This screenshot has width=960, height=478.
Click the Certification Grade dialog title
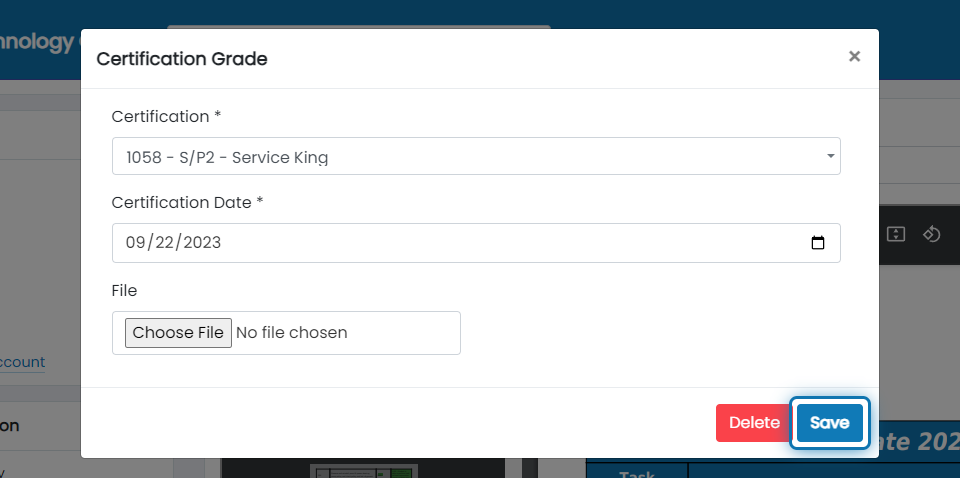(x=182, y=59)
